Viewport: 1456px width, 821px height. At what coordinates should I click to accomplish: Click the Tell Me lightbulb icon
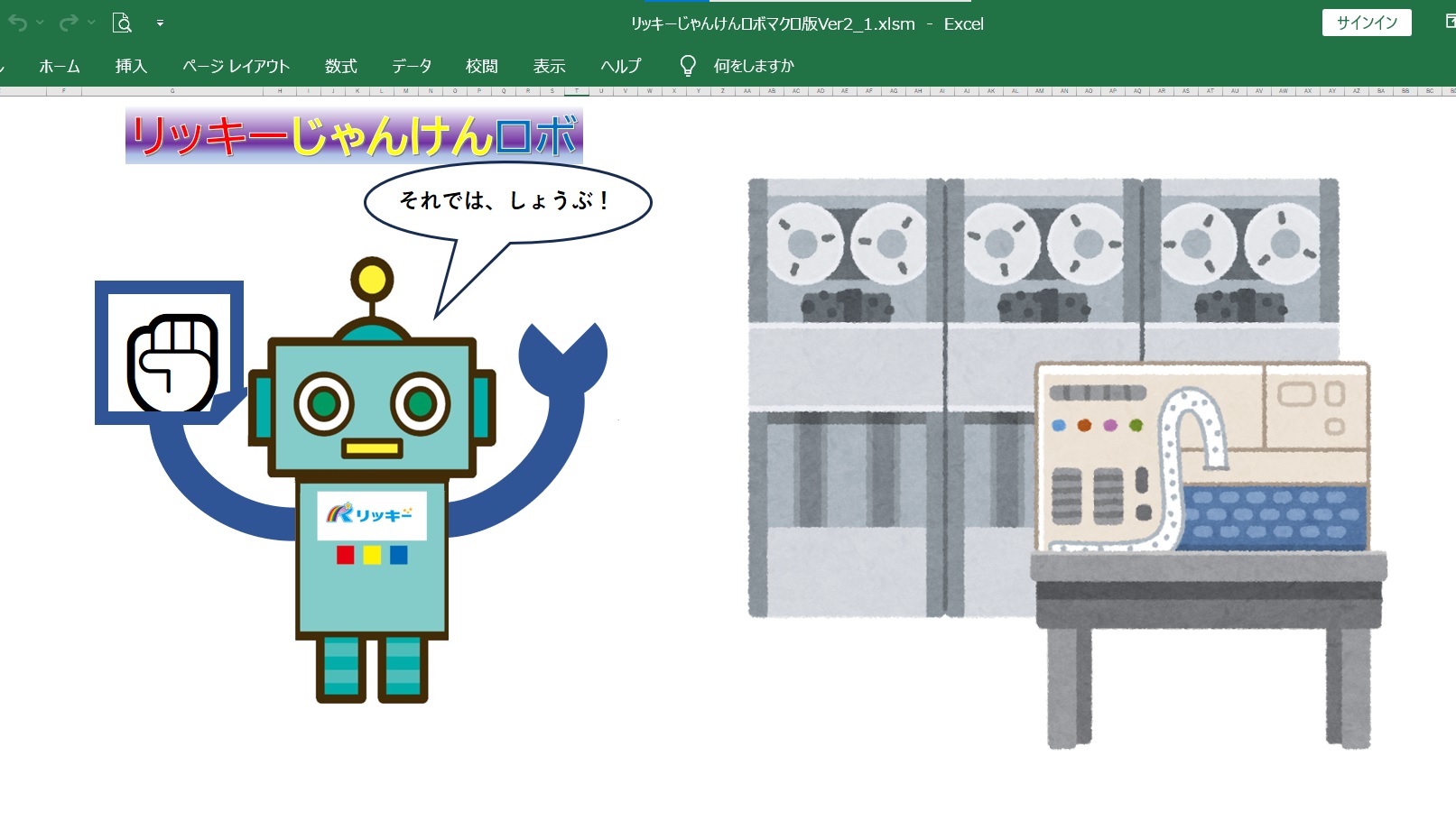(x=688, y=66)
